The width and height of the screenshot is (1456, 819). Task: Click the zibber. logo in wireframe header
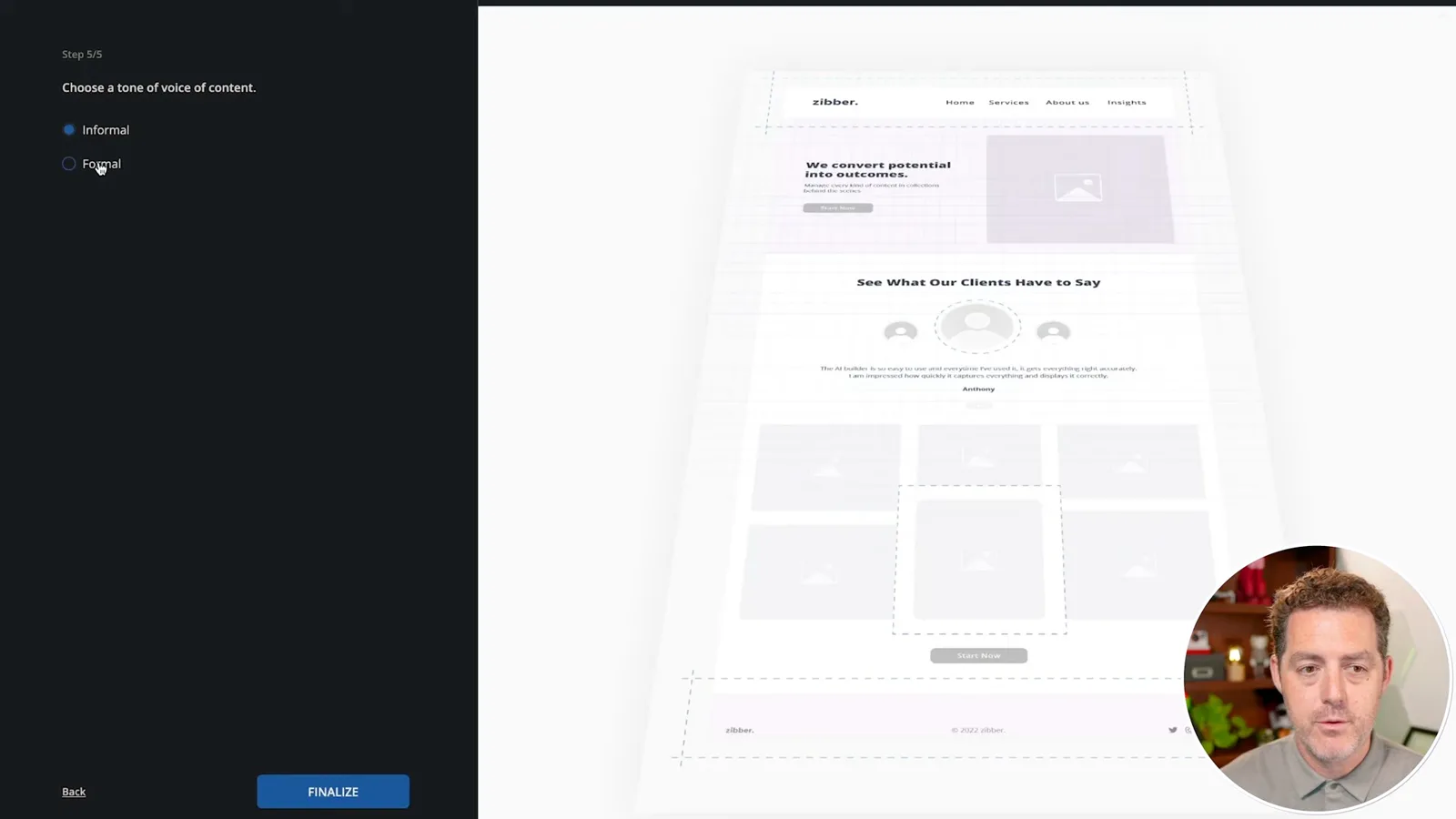835,102
